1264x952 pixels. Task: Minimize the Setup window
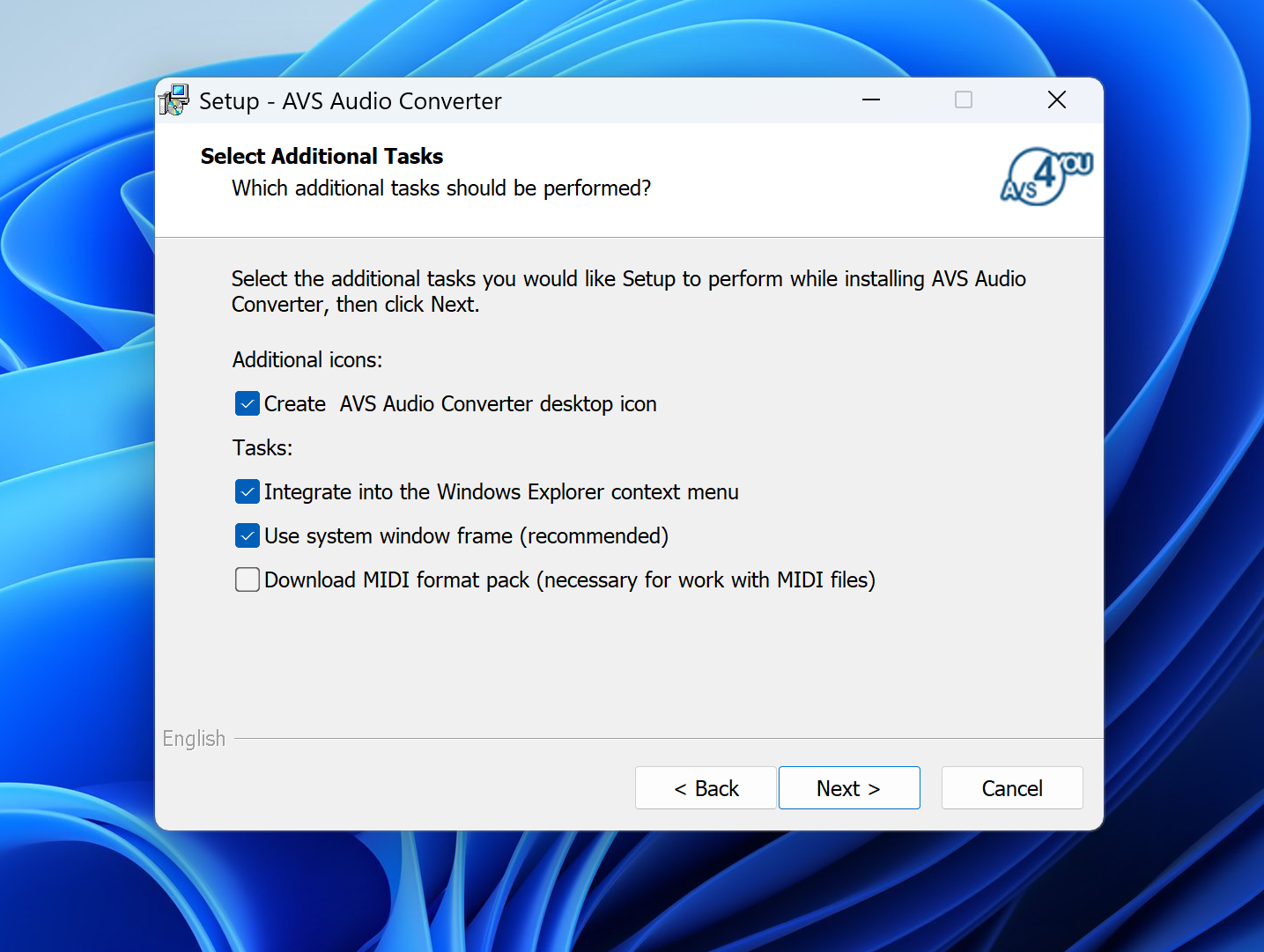pos(871,100)
